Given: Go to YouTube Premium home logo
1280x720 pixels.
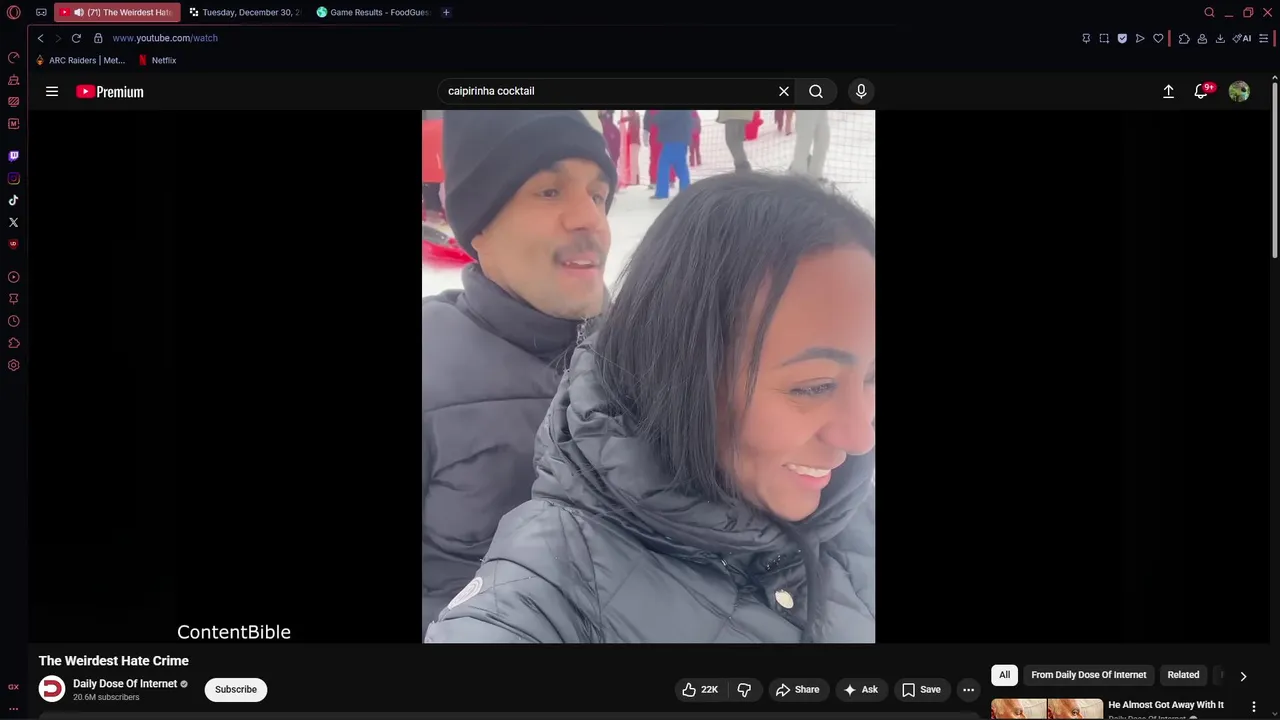Looking at the screenshot, I should pyautogui.click(x=110, y=91).
